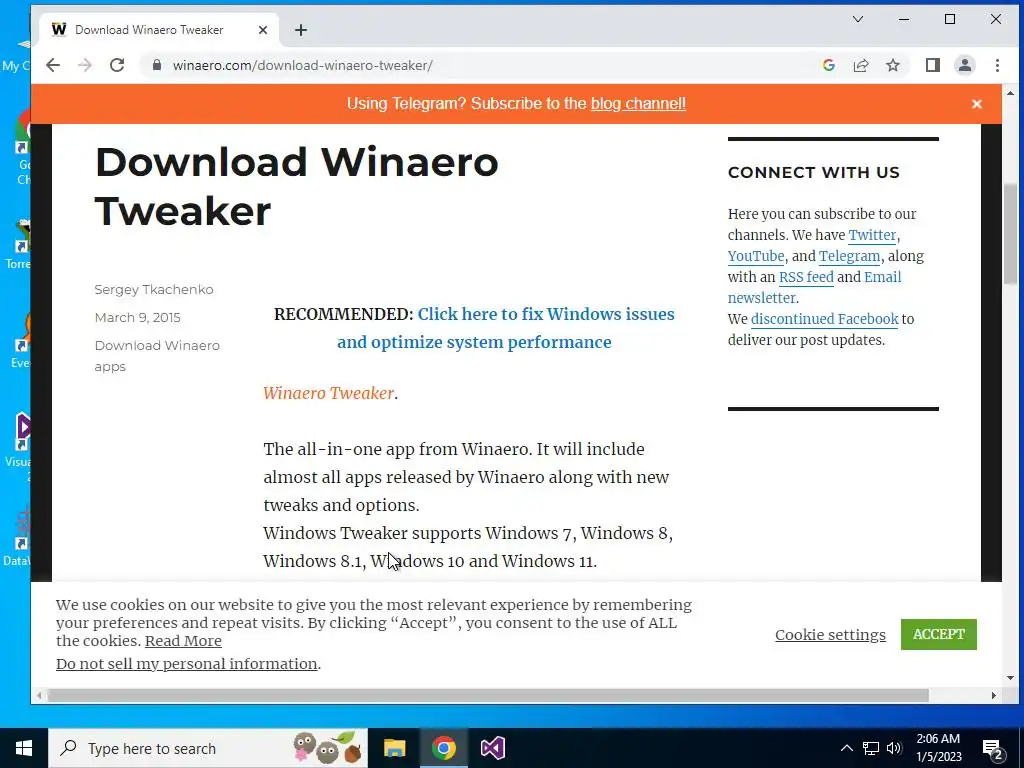The image size is (1024, 768).
Task: Open Chrome side panel
Action: coord(933,65)
